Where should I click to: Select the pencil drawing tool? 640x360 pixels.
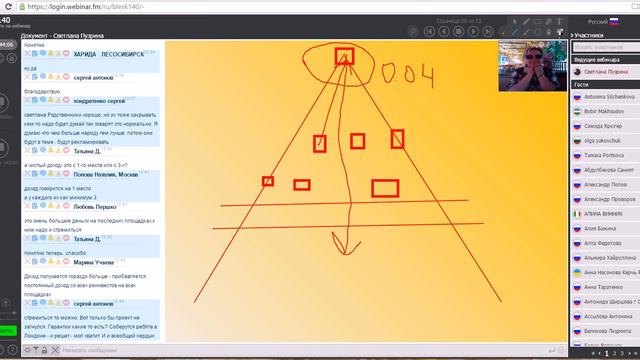click(526, 22)
